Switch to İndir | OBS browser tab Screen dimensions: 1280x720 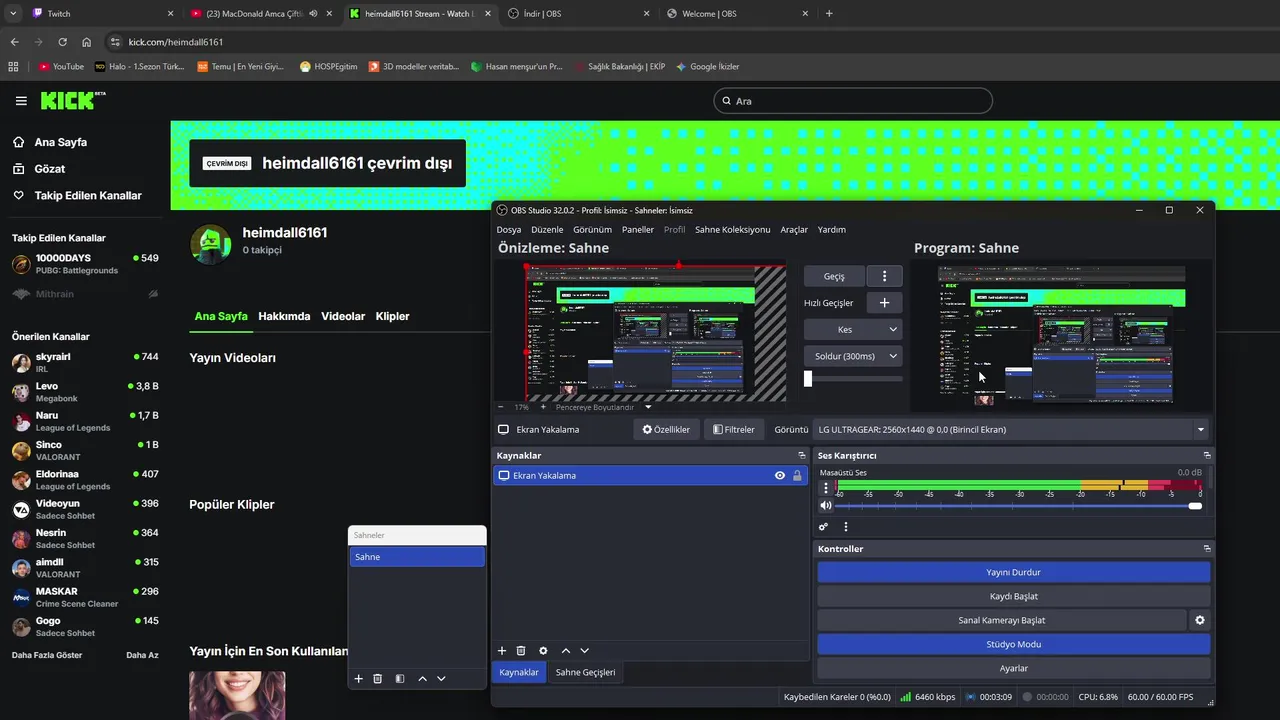(x=577, y=13)
